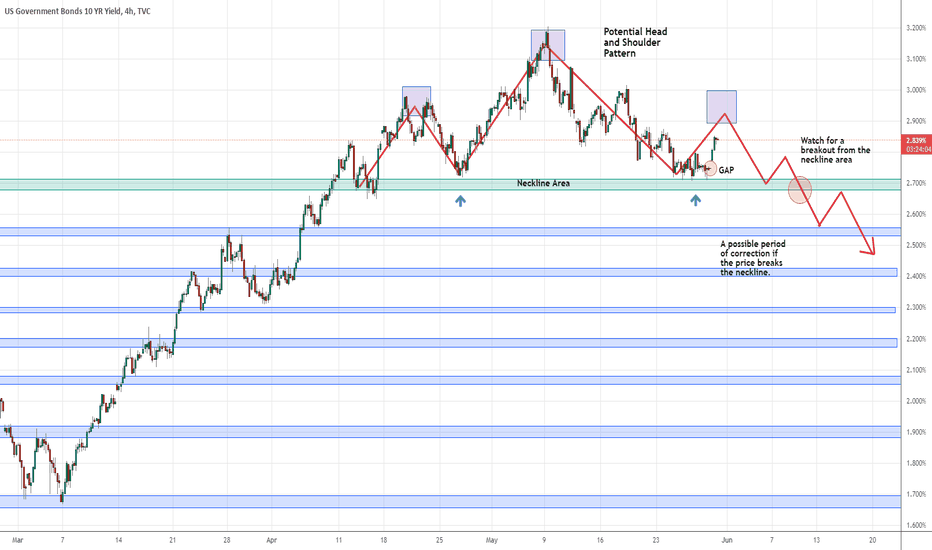Click the 23 date label on time axis
Image resolution: width=932 pixels, height=550 pixels.
(656, 540)
